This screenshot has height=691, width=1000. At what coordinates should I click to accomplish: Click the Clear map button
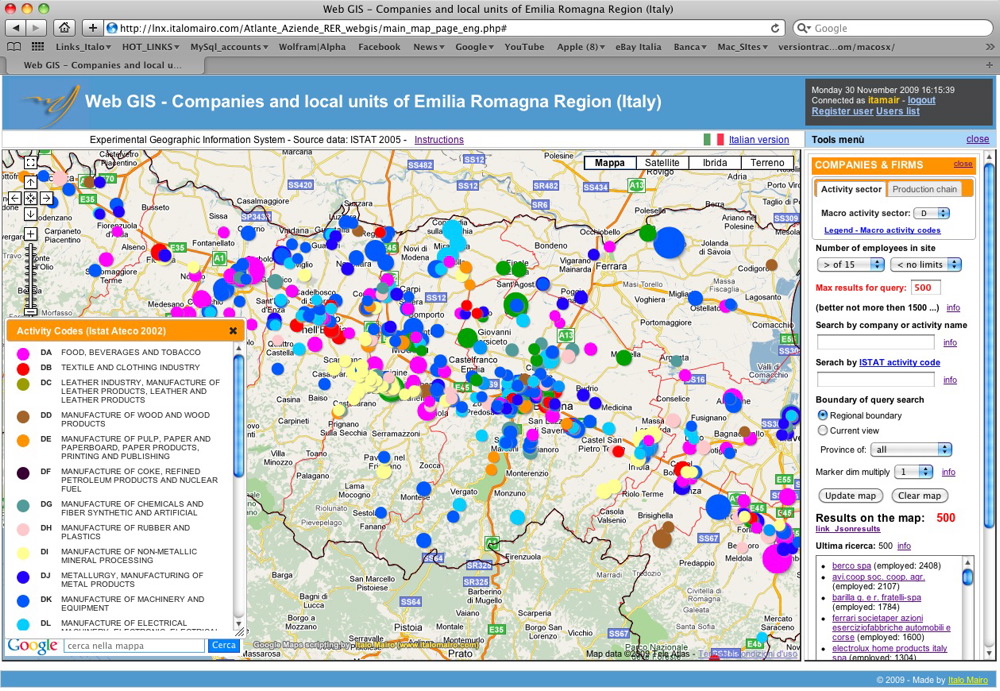[x=918, y=496]
